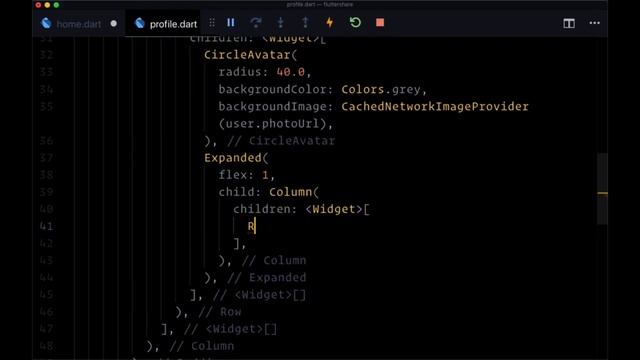Click the // CircleAvatar closing comment
This screenshot has width=640, height=360.
[281, 141]
